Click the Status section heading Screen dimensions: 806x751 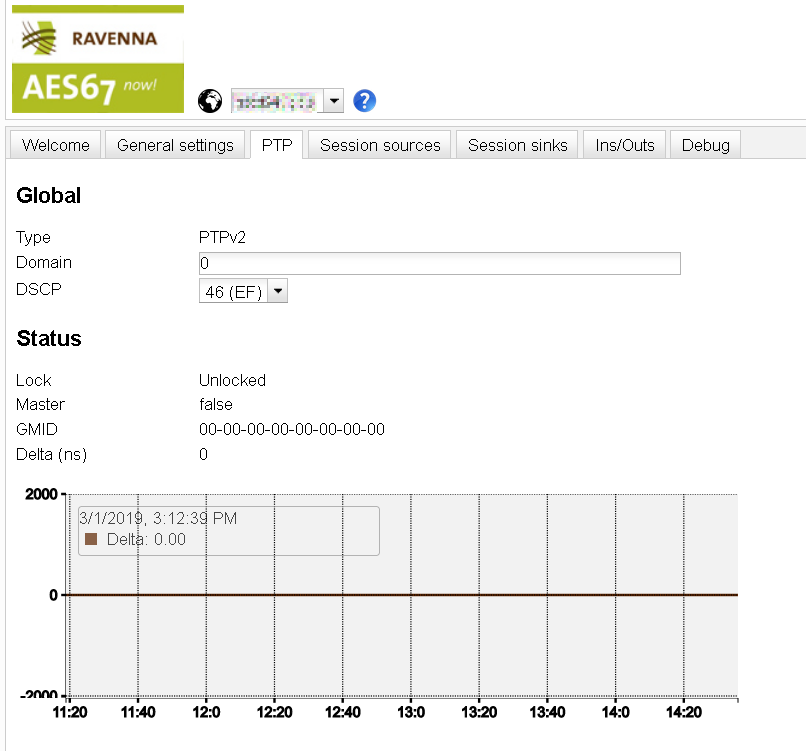click(49, 338)
